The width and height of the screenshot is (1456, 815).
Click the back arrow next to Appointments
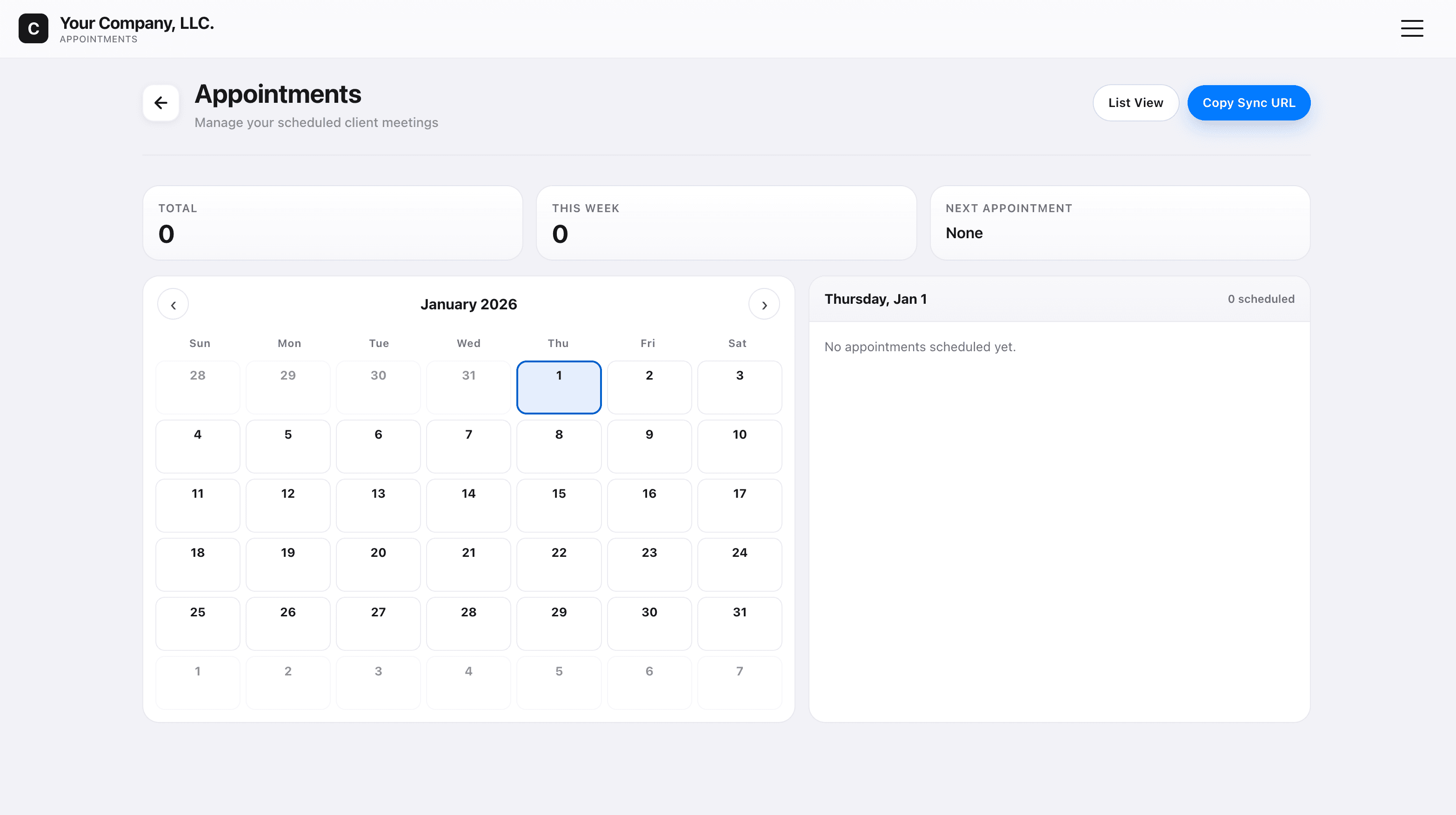(x=160, y=102)
